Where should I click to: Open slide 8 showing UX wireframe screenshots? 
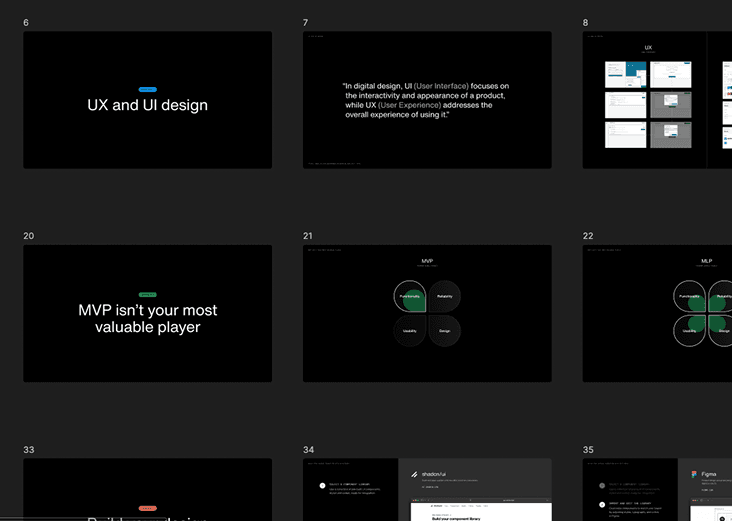click(x=657, y=100)
